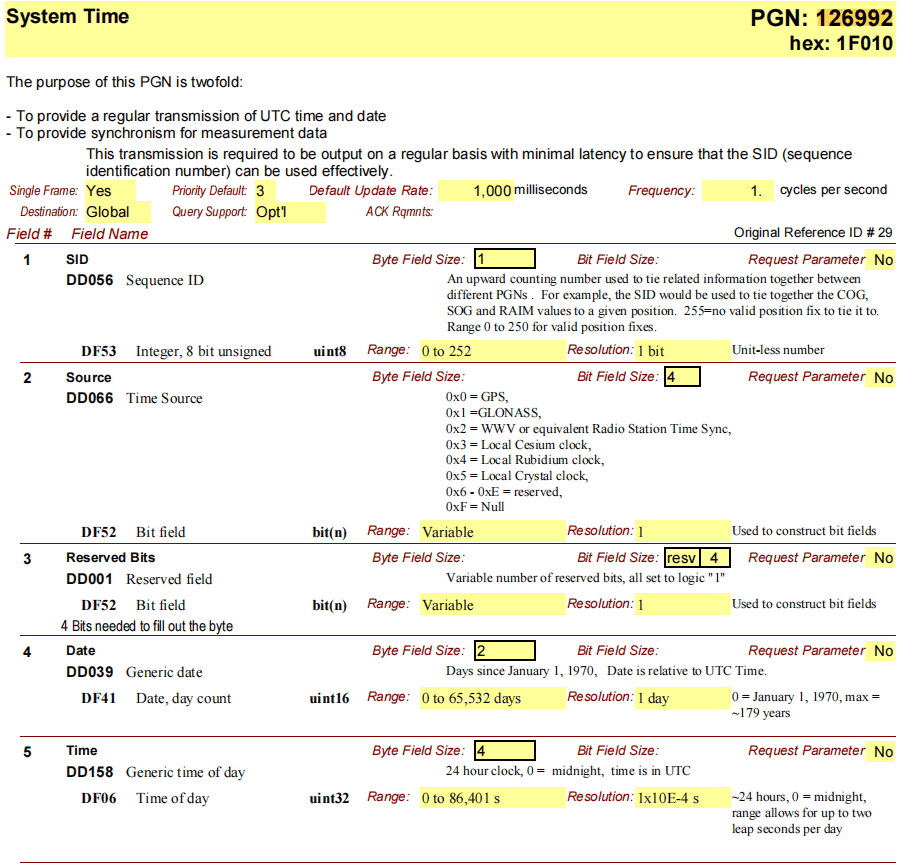
Task: Click the Query Support Opt'l field
Action: 289,212
